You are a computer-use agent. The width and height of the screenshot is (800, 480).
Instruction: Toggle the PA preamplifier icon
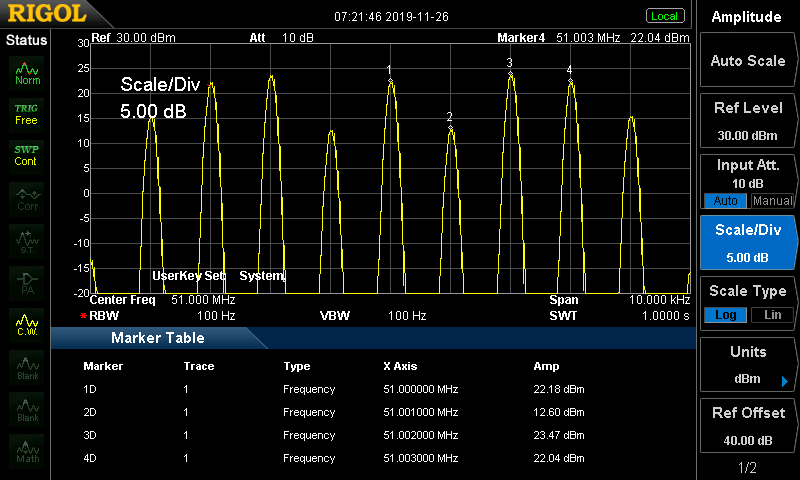(27, 282)
